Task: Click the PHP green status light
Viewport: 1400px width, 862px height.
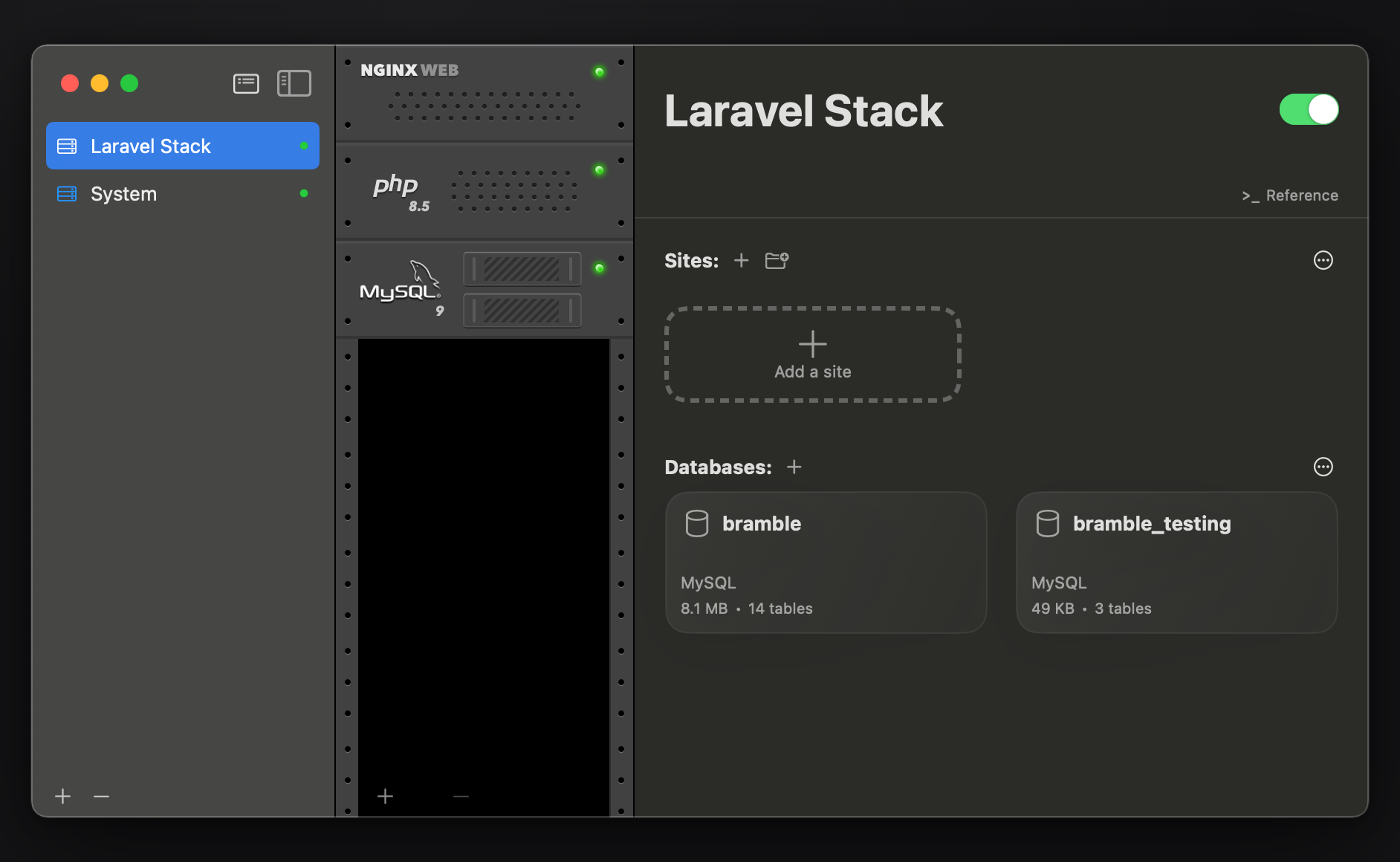Action: coord(599,169)
